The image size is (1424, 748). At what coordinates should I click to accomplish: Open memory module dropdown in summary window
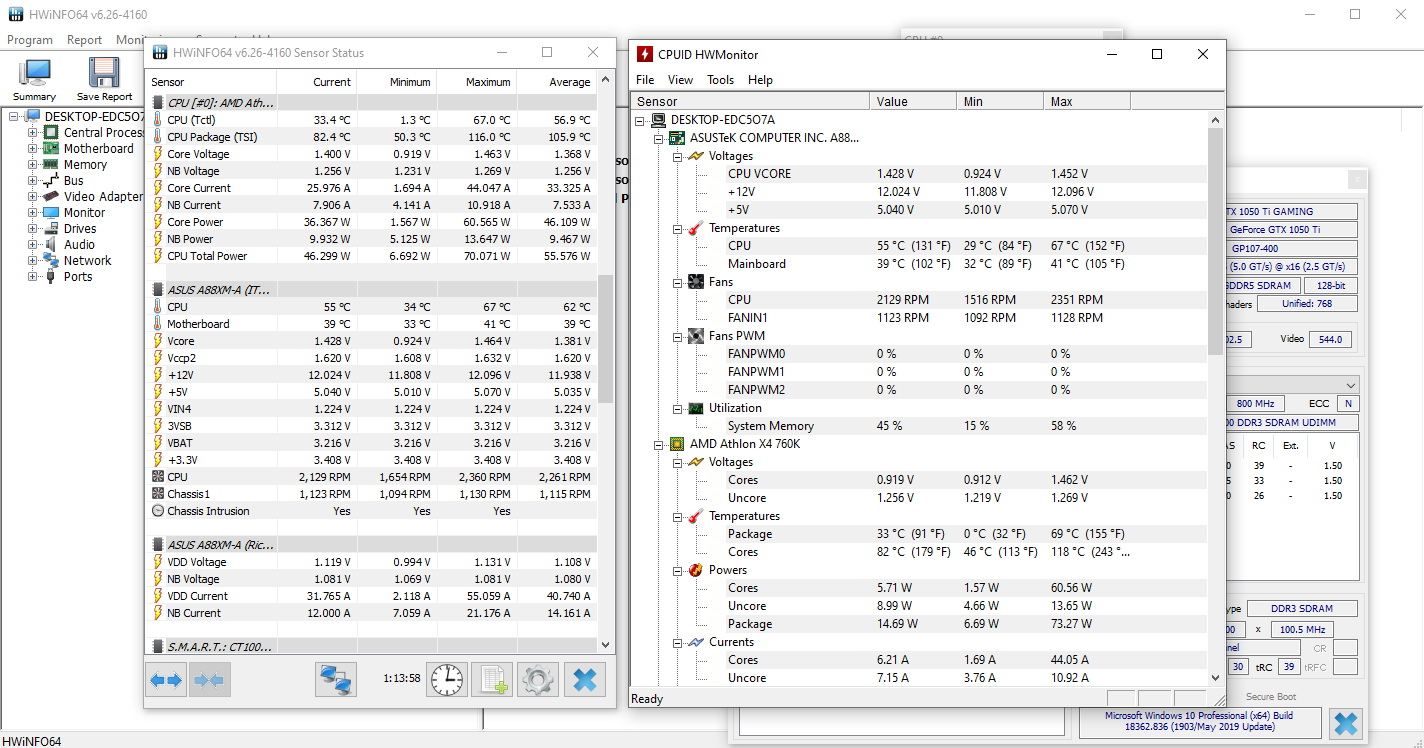coord(1352,385)
